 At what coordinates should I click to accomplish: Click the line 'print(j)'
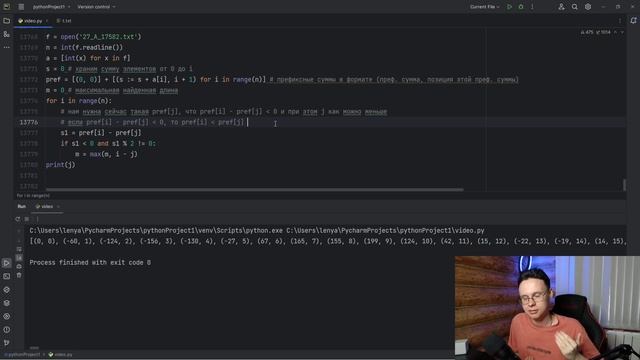[60, 165]
